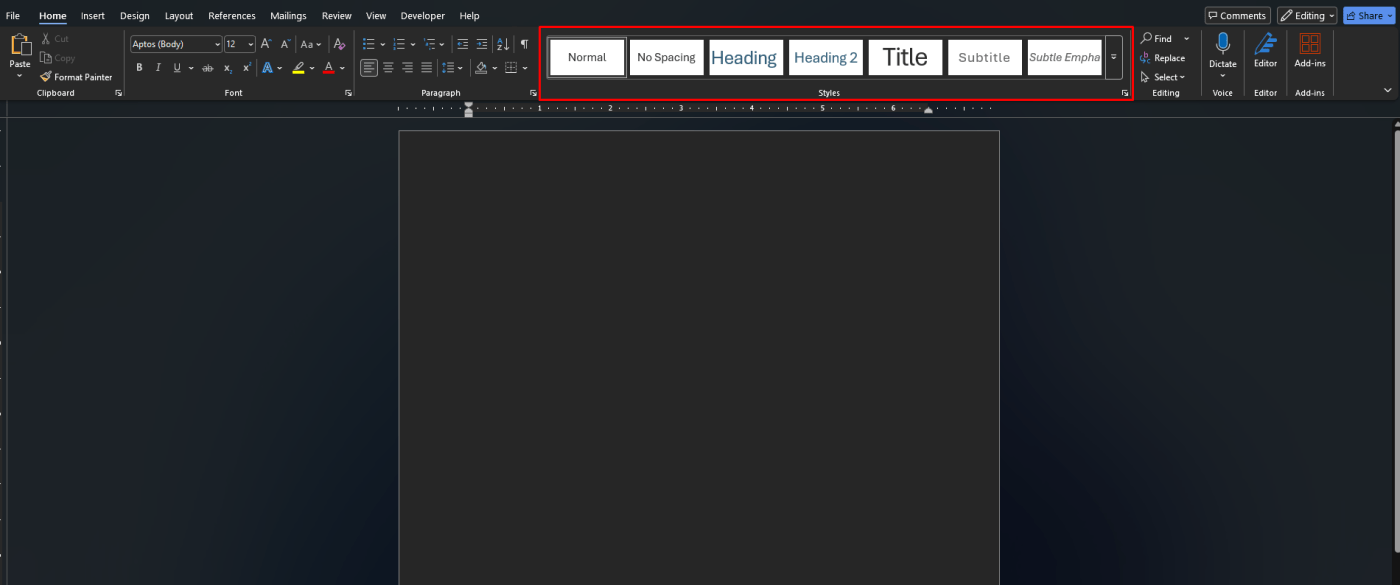Switch to the Layout tab
This screenshot has width=1400, height=585.
(x=179, y=16)
